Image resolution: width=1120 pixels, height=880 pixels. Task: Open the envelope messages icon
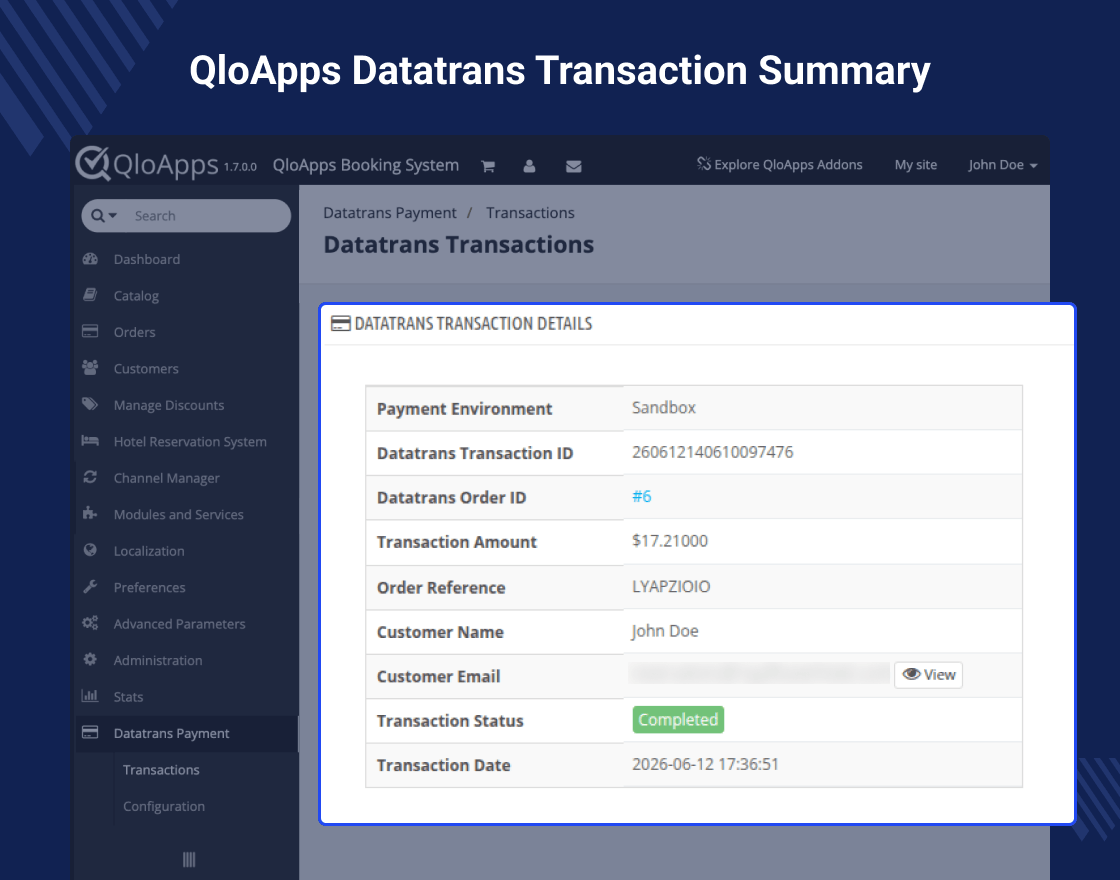click(574, 166)
